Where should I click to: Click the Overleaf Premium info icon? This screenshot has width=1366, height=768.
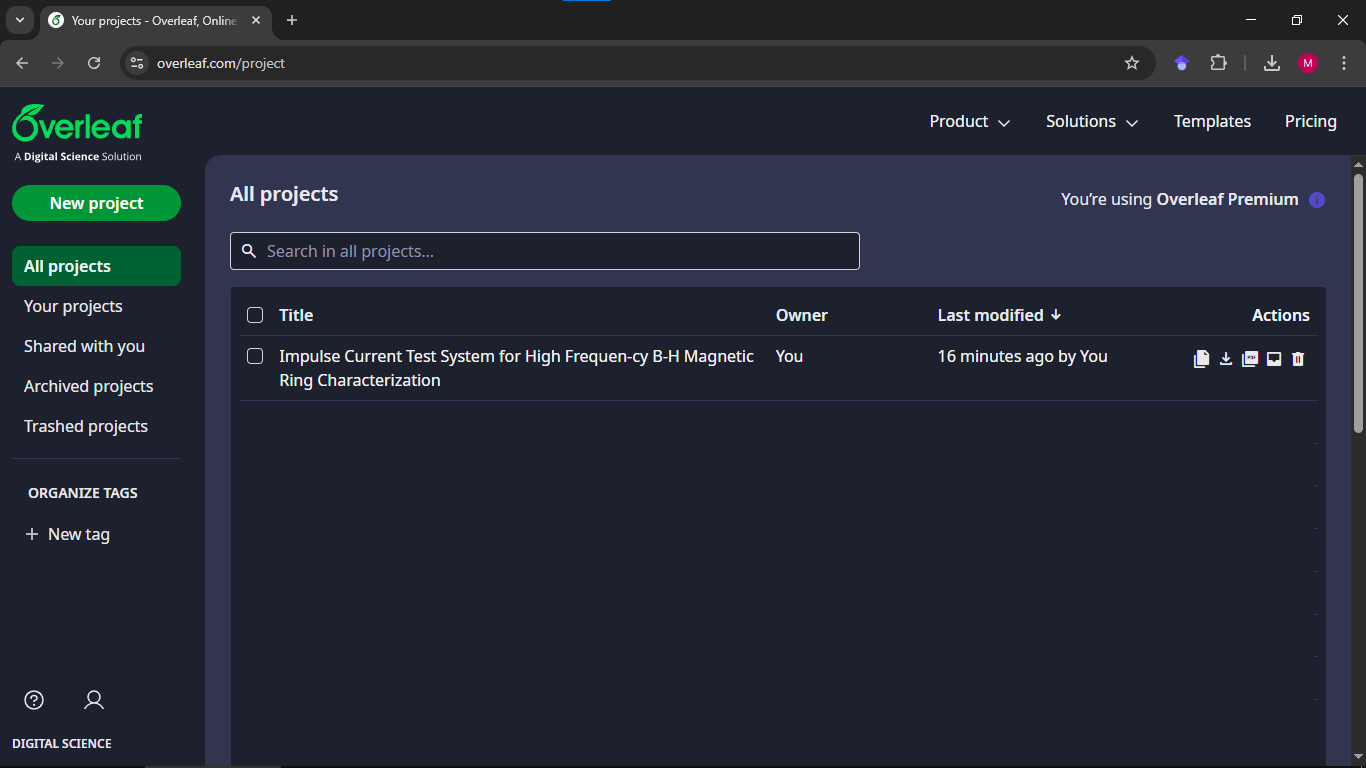pos(1317,200)
